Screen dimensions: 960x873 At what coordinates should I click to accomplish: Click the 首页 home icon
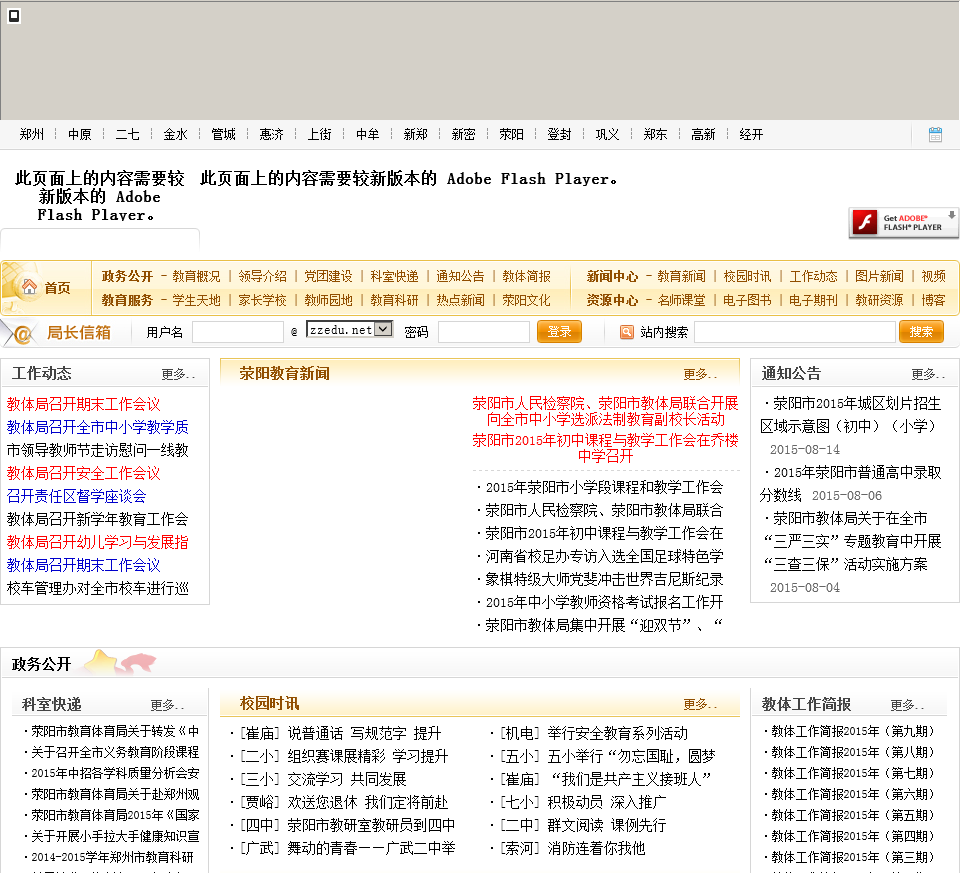30,288
